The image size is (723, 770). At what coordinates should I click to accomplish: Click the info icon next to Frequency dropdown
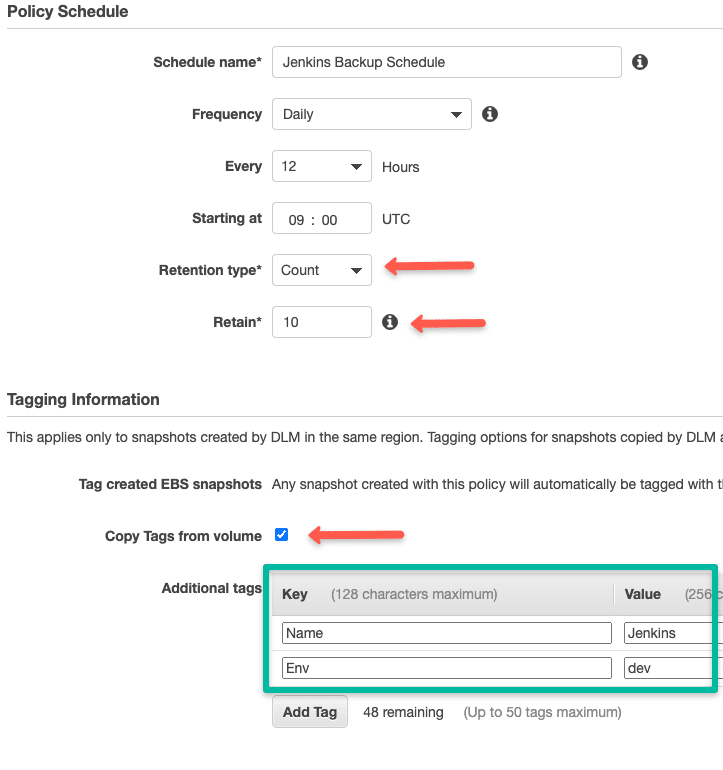point(490,114)
